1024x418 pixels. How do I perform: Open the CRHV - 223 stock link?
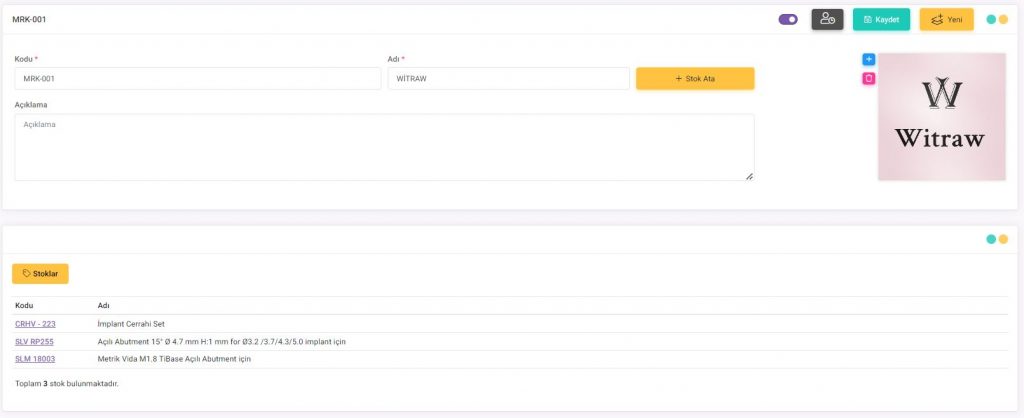coord(35,324)
